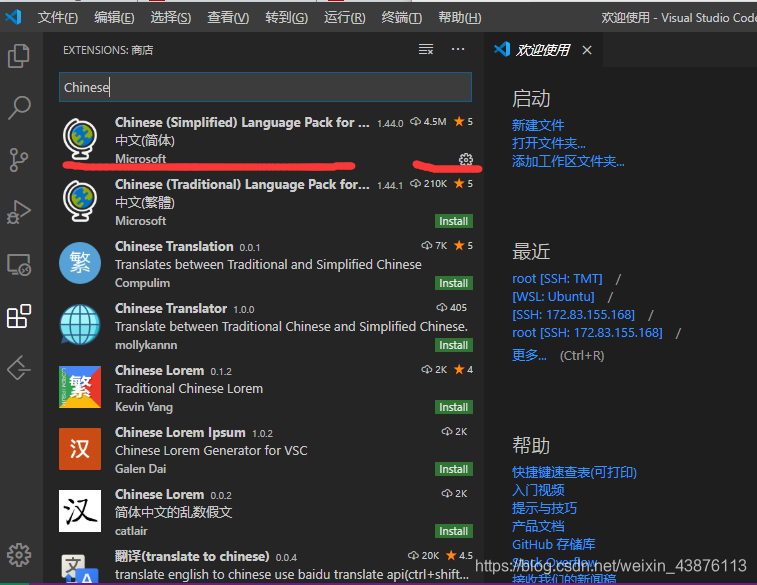
Task: Open gear for Chinese Simplified Language Pack
Action: (465, 159)
